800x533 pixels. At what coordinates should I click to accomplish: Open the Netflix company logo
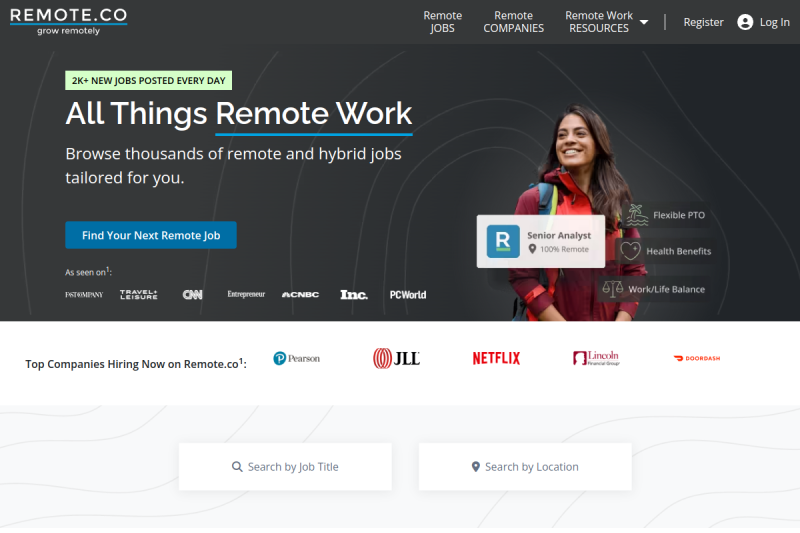pos(496,358)
